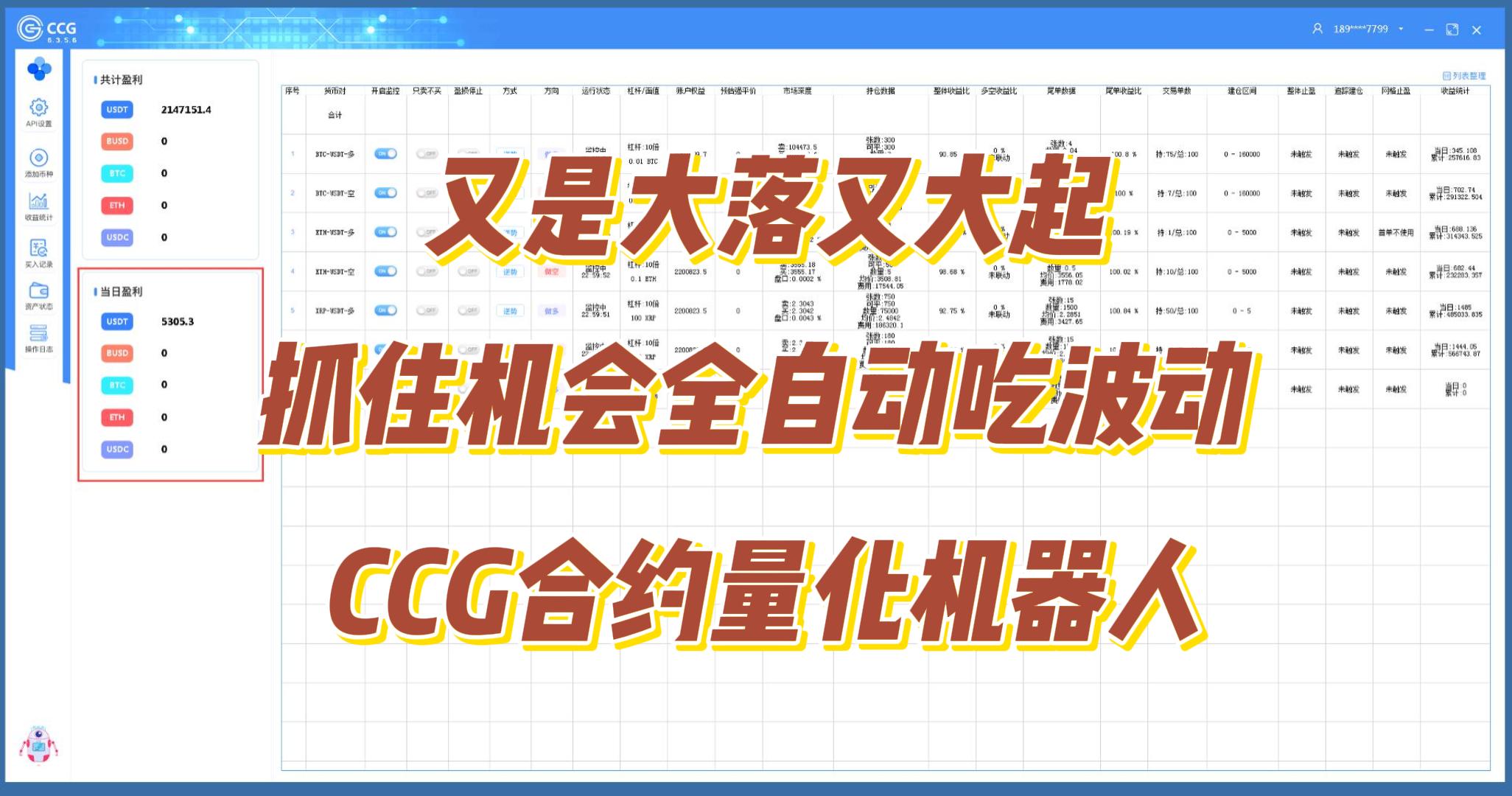This screenshot has width=1512, height=796.
Task: Toggle 只卖不买 switch for BTC-USDT-空 row
Action: click(x=427, y=193)
